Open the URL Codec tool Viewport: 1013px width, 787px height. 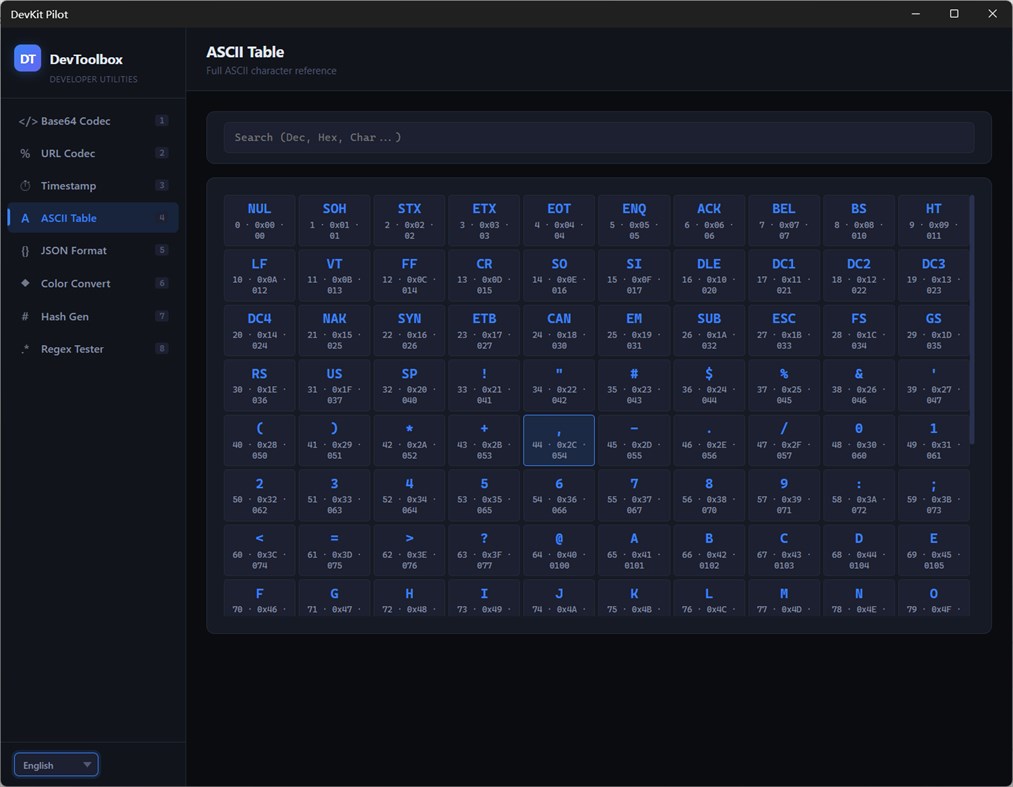pos(93,153)
